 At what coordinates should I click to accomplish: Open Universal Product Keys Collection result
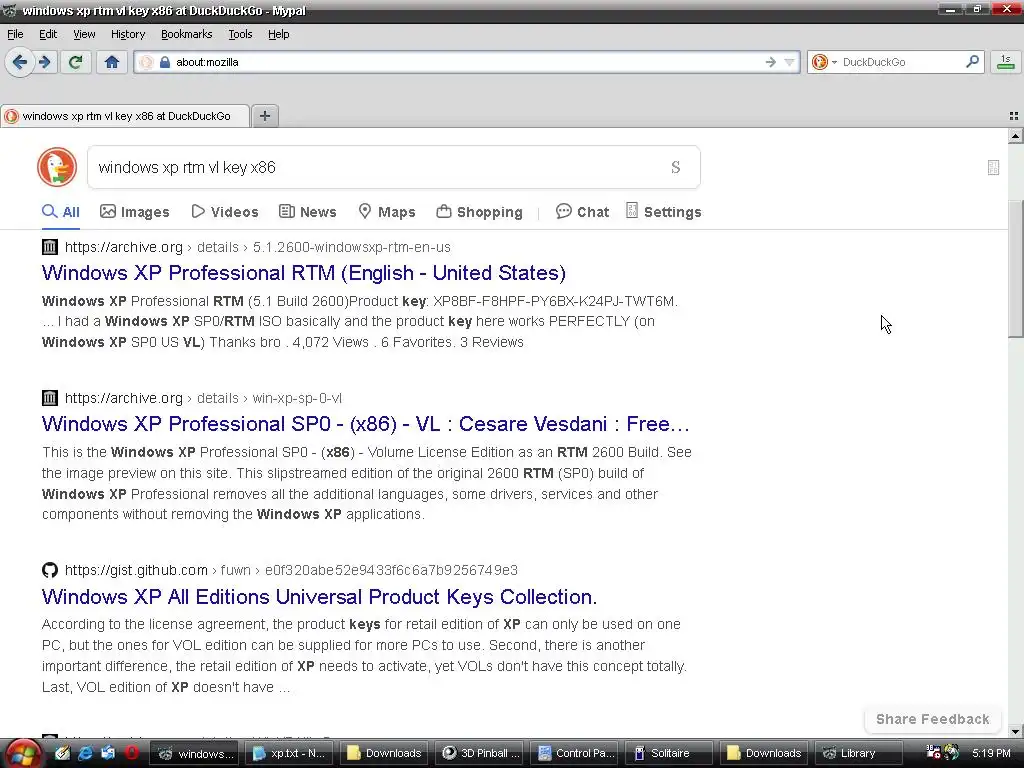coord(319,597)
